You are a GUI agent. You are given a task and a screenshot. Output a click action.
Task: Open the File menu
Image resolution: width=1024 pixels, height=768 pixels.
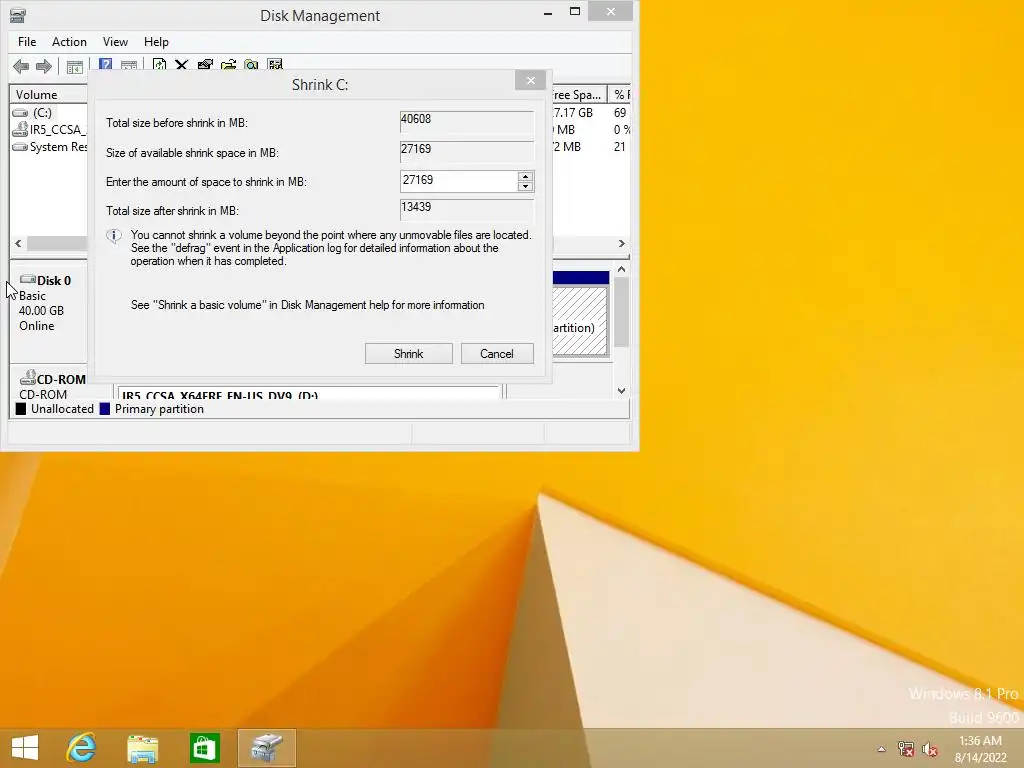coord(27,42)
